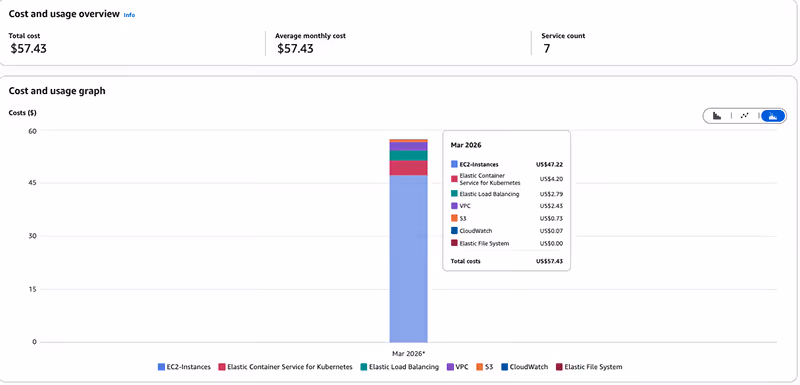The height and width of the screenshot is (385, 800).
Task: Click the US$2.79 value in the tooltip
Action: (x=551, y=194)
